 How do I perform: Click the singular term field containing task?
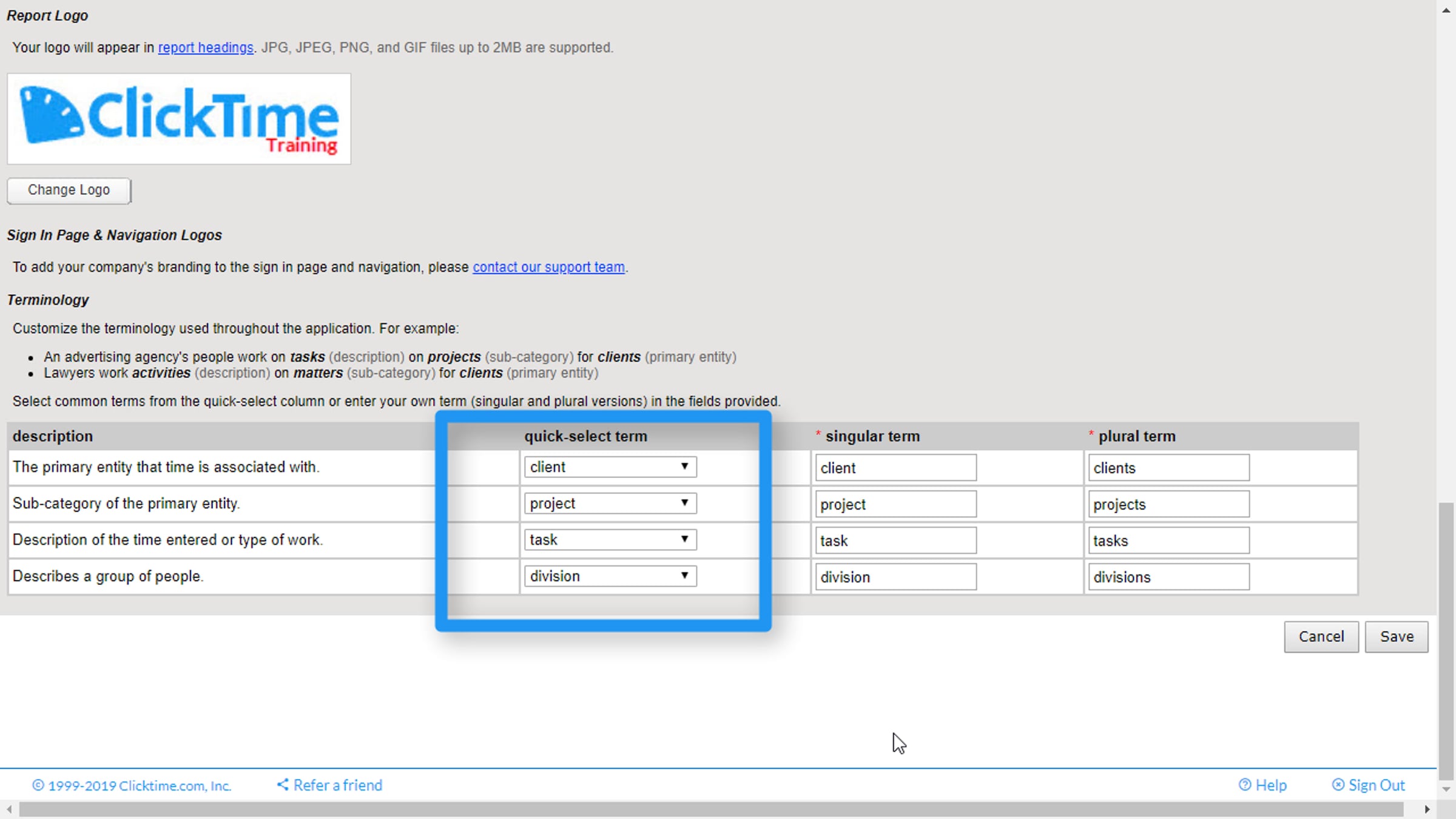(x=895, y=541)
